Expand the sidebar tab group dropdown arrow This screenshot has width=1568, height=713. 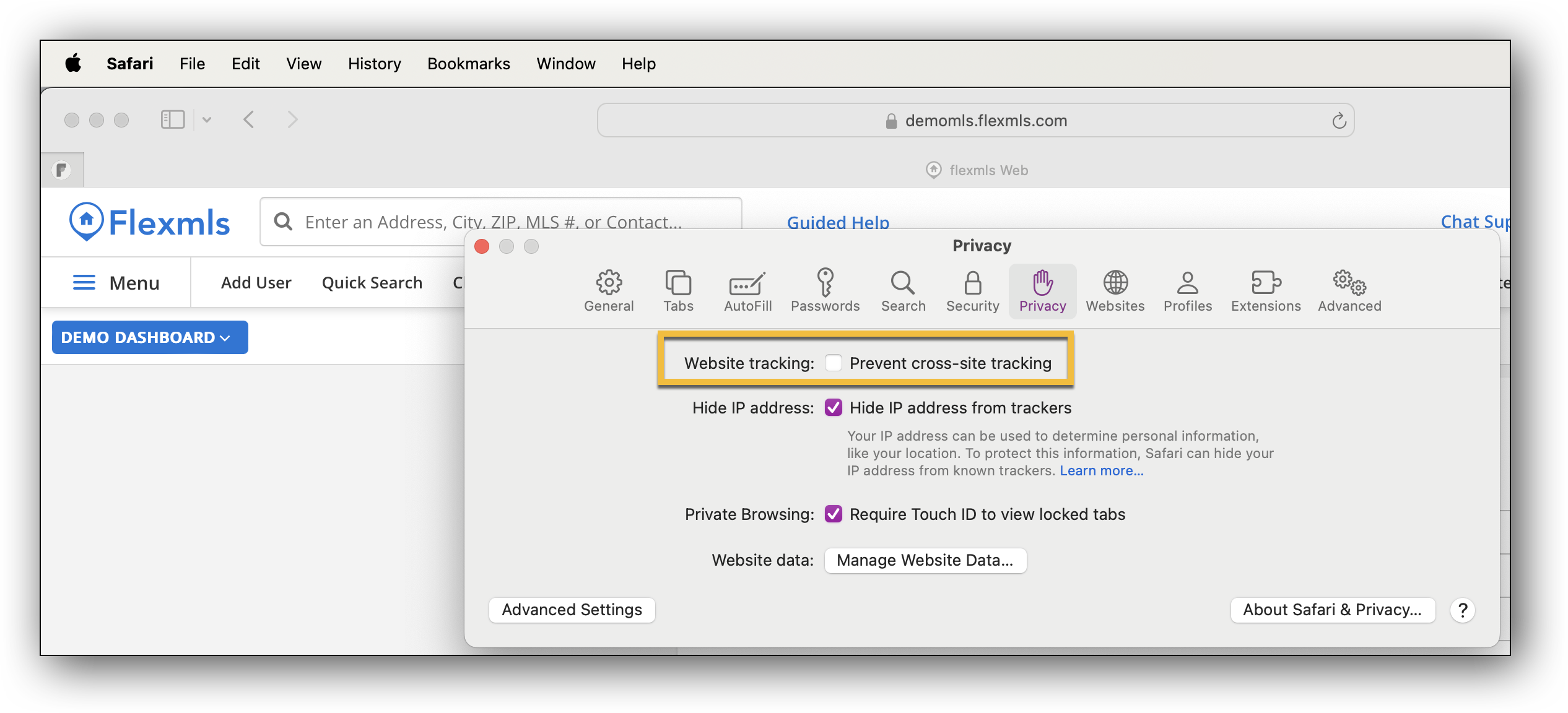click(207, 120)
